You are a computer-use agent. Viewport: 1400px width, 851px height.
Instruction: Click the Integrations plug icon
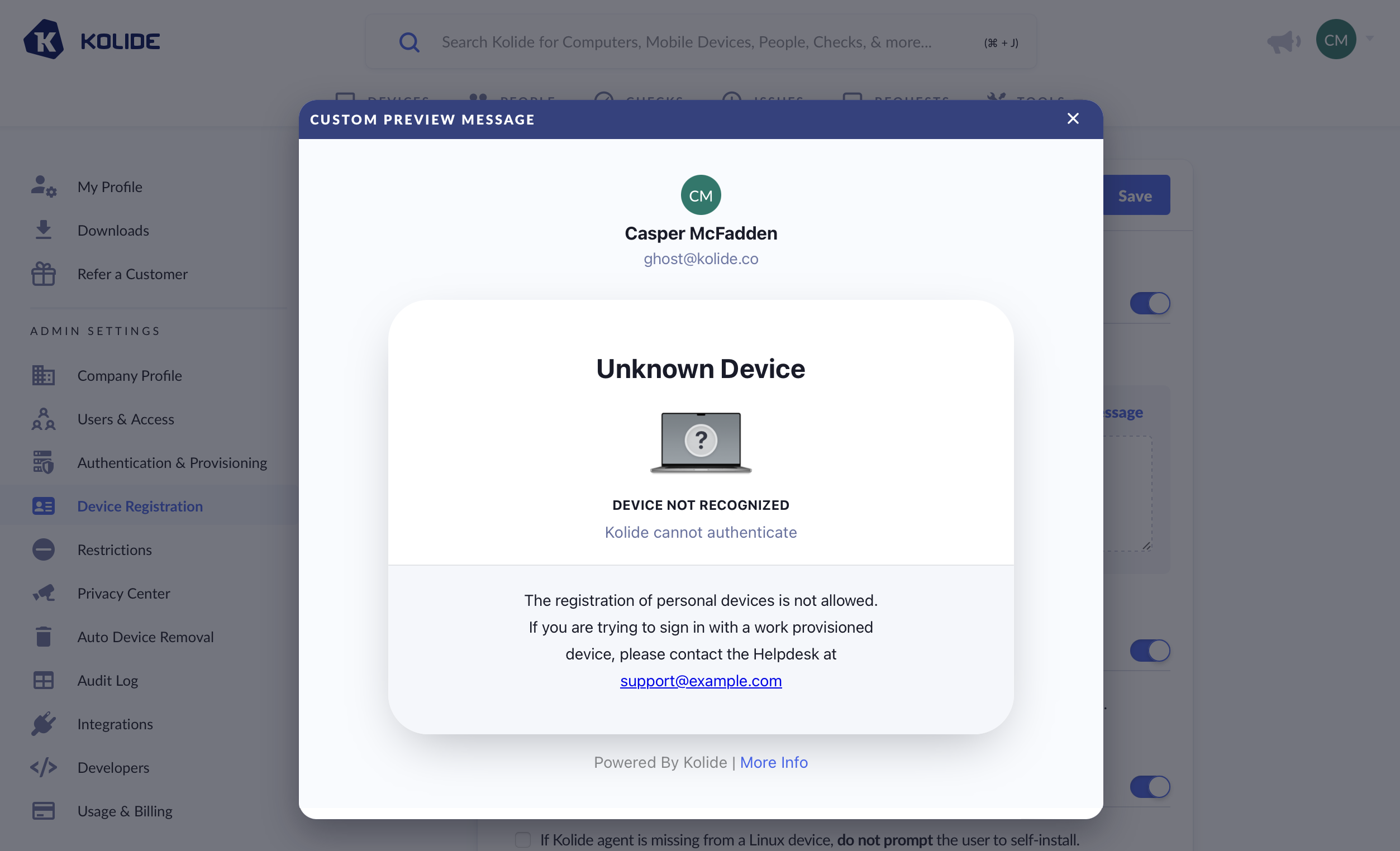[43, 724]
